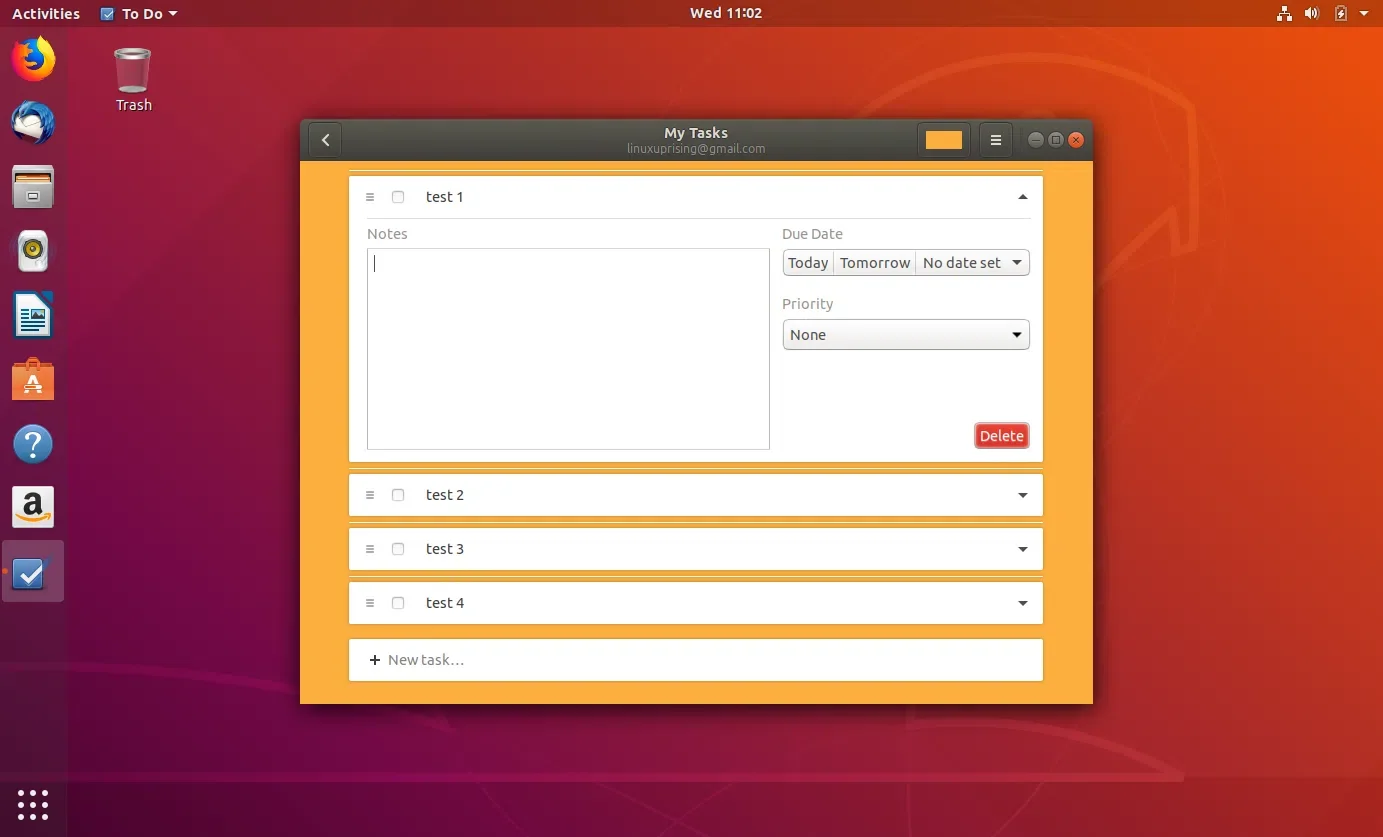
Task: Set due date to Today
Action: (808, 263)
